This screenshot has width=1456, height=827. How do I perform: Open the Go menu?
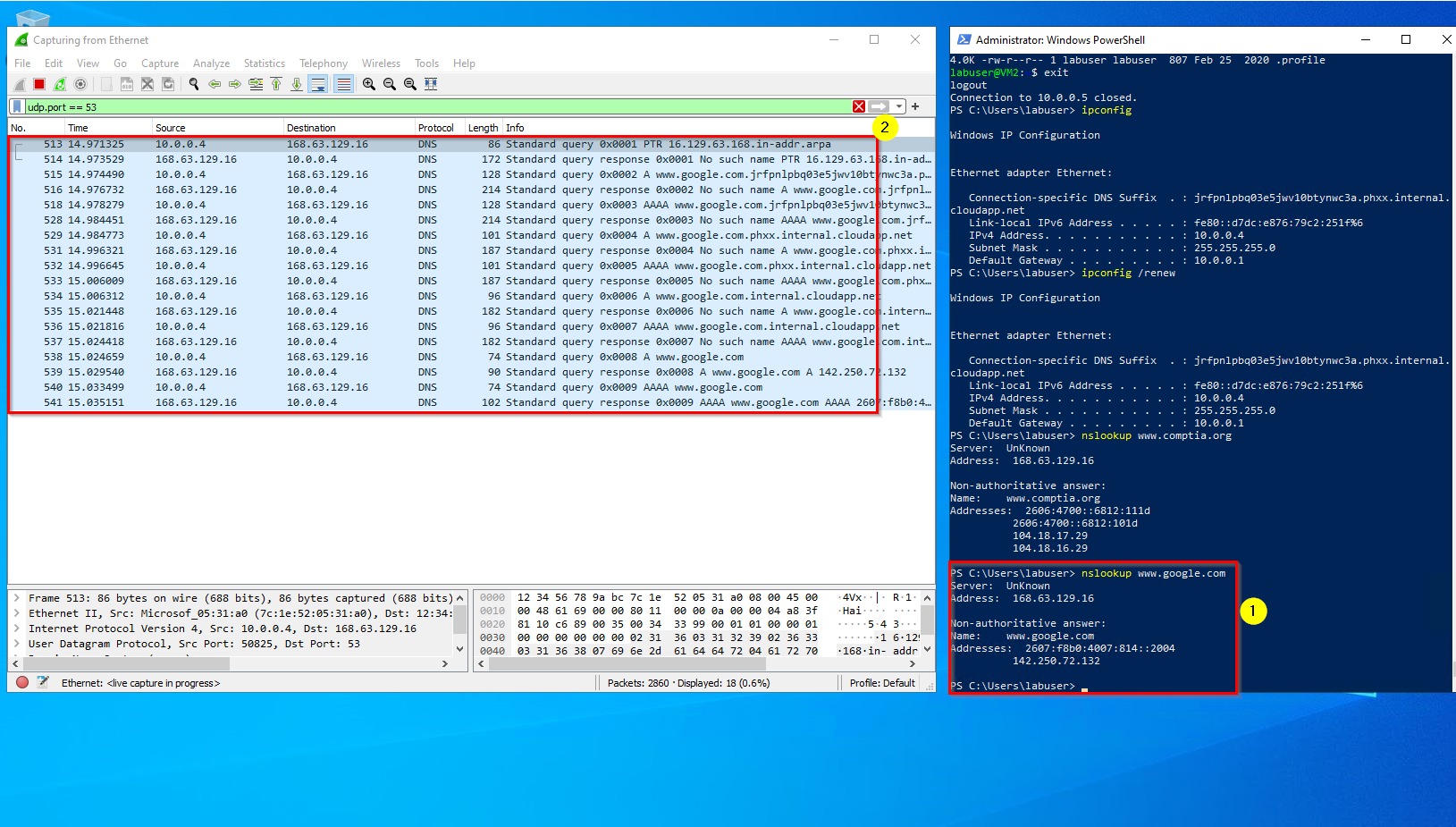tap(120, 63)
